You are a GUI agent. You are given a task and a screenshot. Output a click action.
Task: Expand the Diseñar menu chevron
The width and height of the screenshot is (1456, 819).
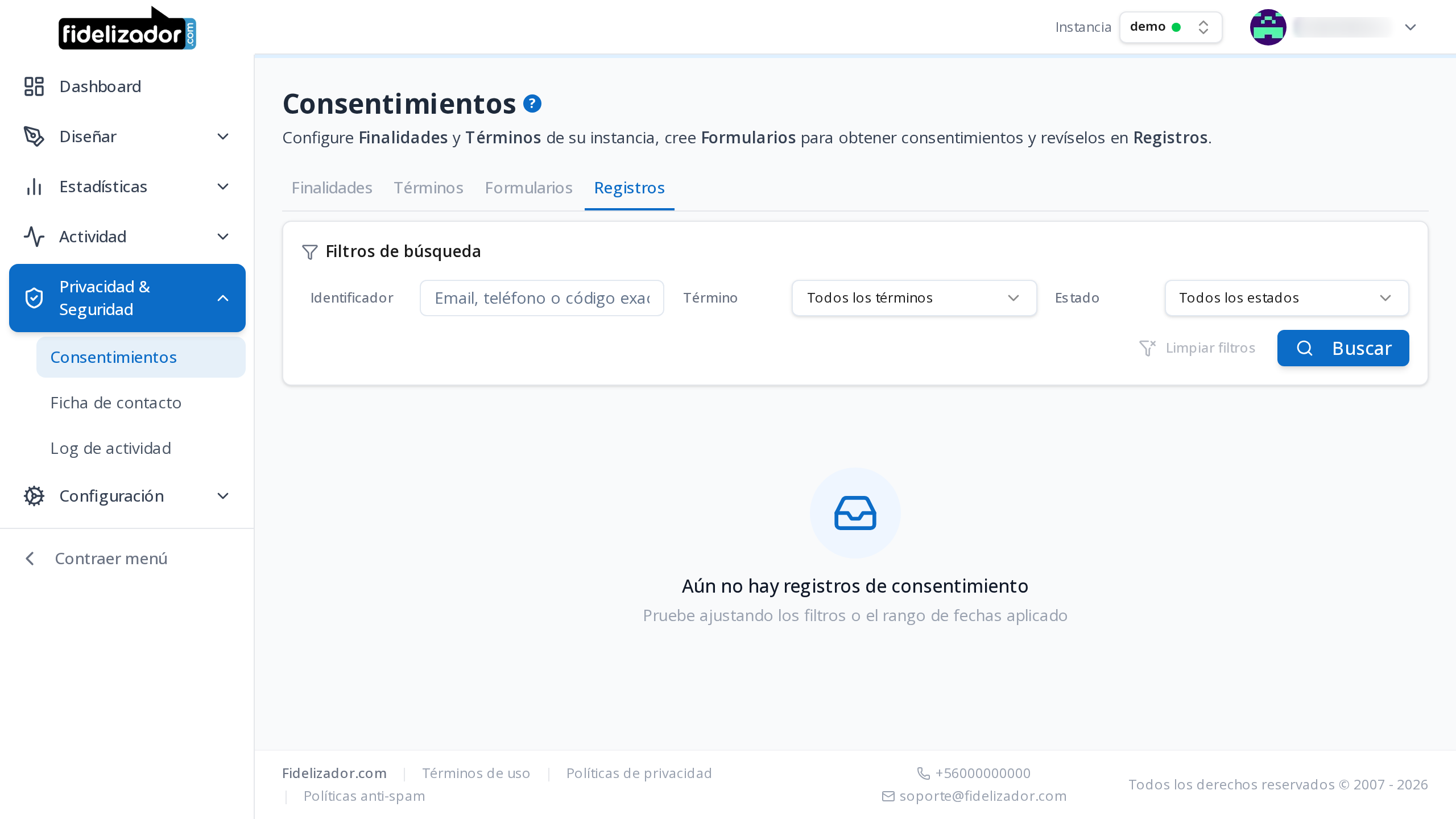[x=223, y=136]
